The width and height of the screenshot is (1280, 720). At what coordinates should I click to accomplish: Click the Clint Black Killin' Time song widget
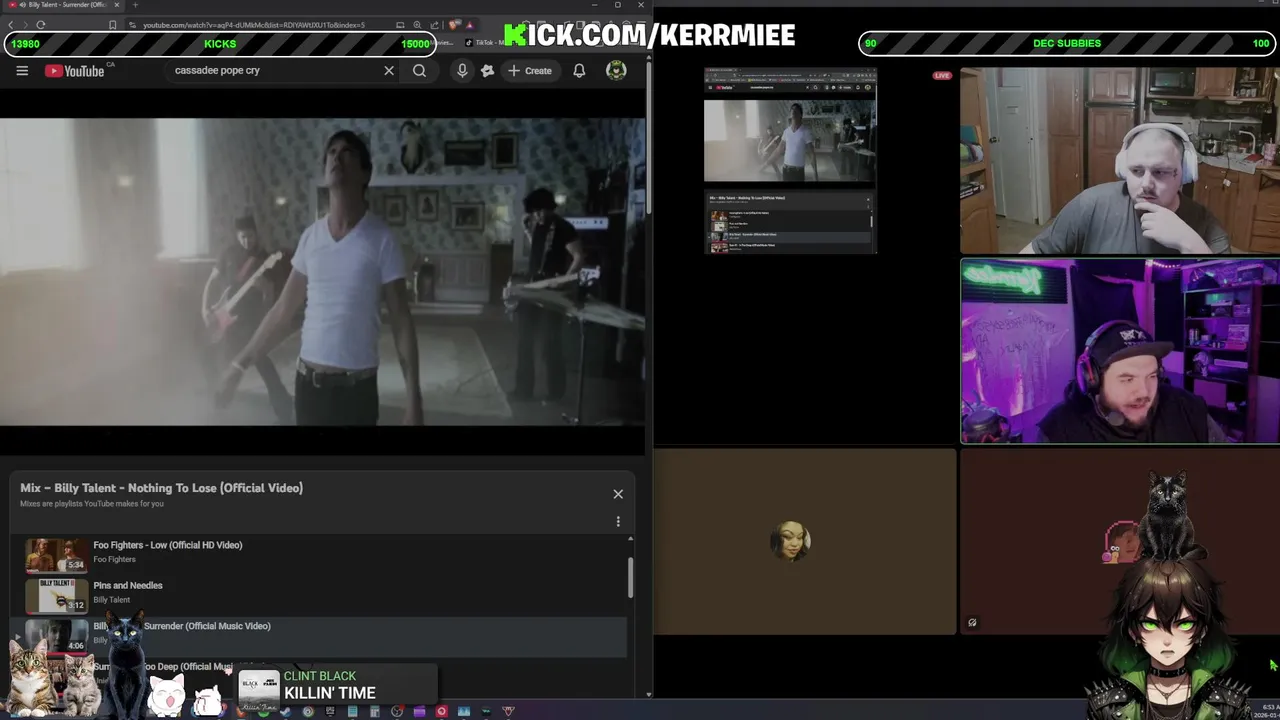[x=337, y=685]
